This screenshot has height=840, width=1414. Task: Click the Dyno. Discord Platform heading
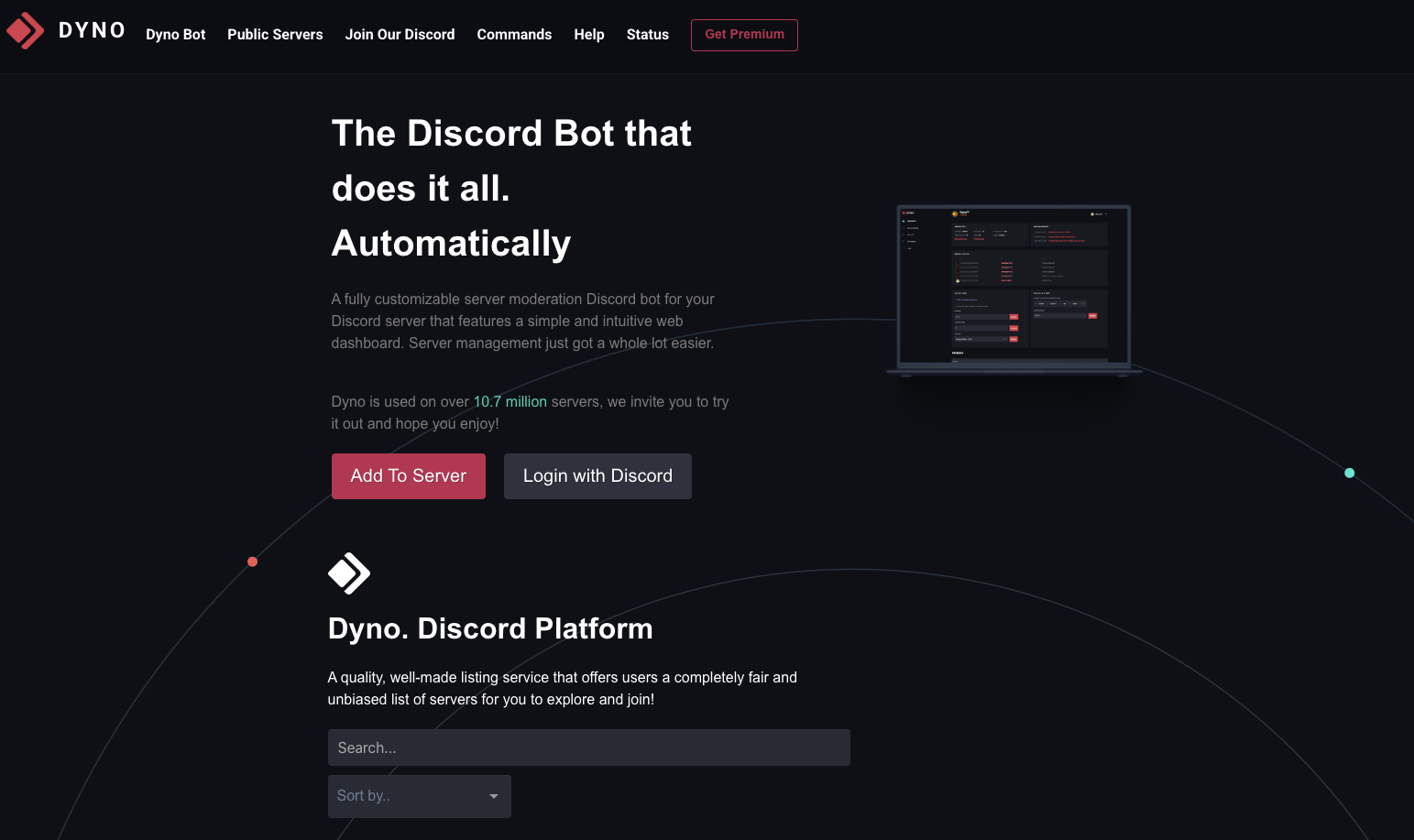[490, 628]
